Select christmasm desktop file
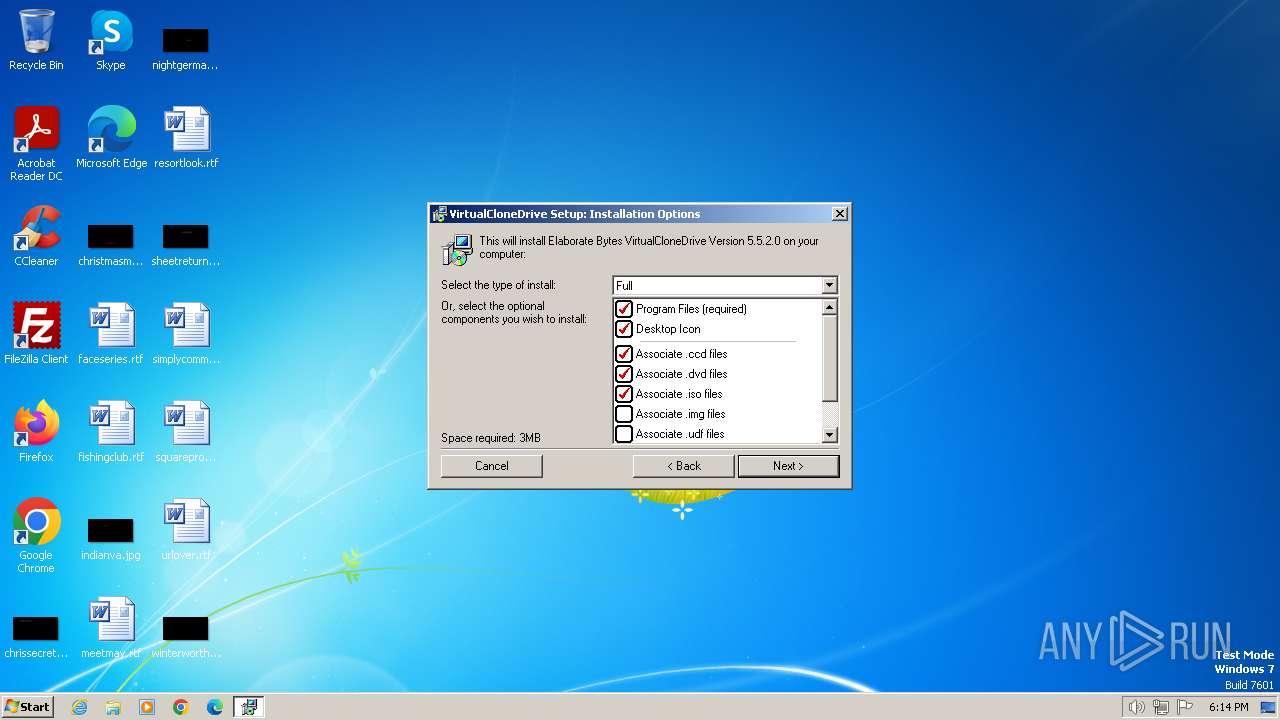This screenshot has width=1280, height=720. (x=111, y=244)
